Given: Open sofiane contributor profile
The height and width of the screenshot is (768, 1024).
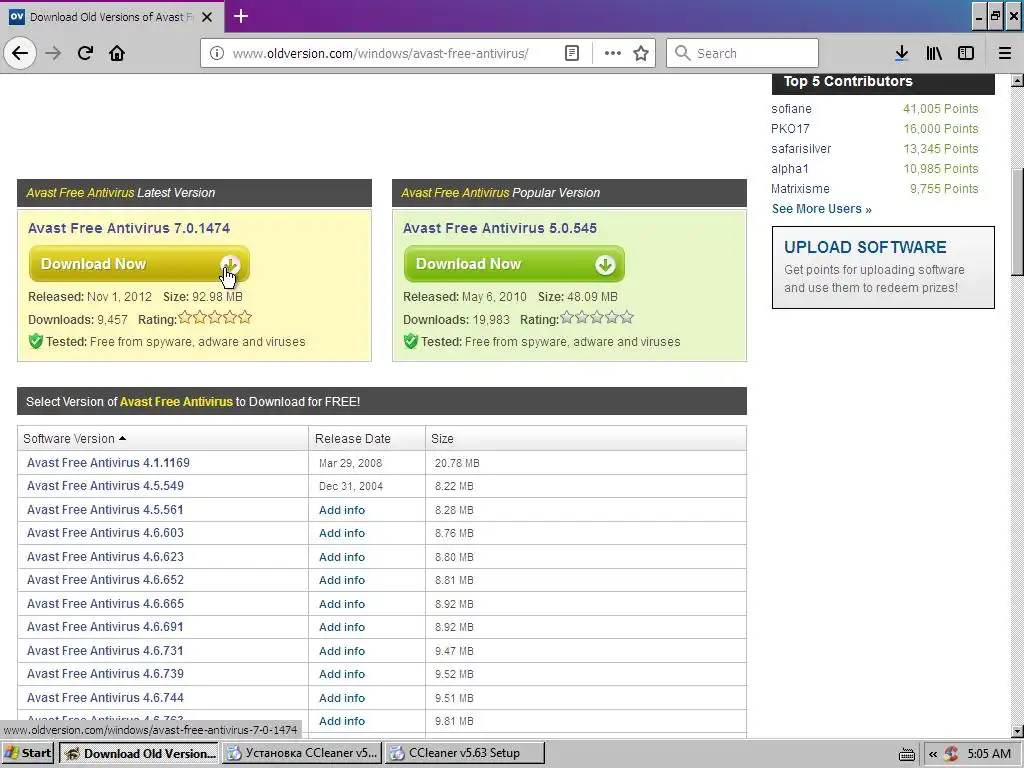Looking at the screenshot, I should tap(791, 108).
